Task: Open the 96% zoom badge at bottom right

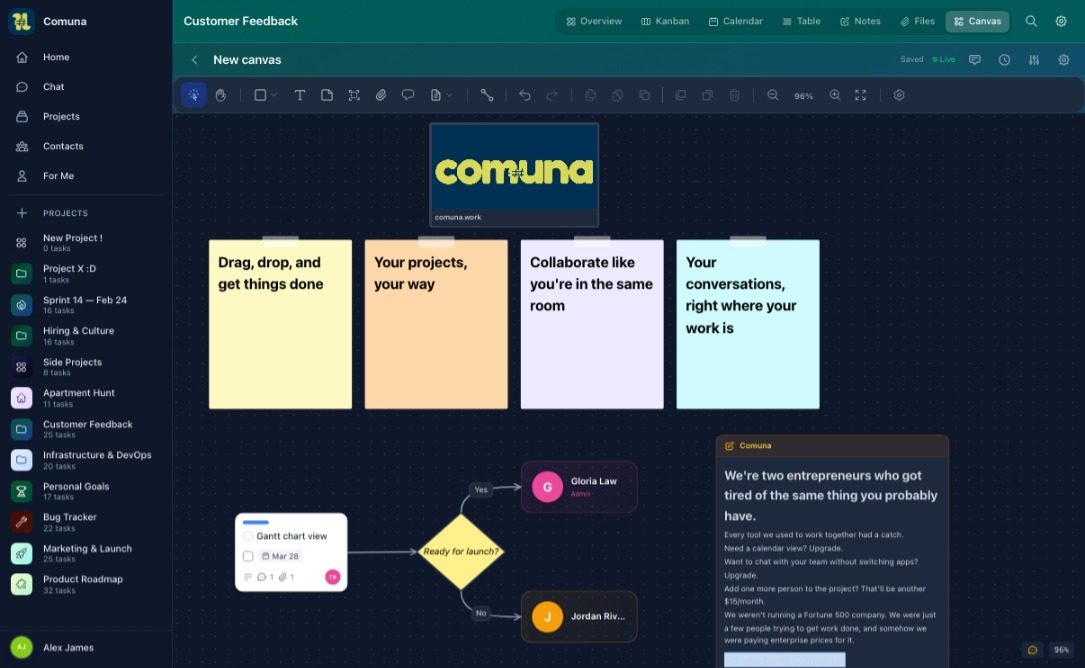Action: 1061,650
